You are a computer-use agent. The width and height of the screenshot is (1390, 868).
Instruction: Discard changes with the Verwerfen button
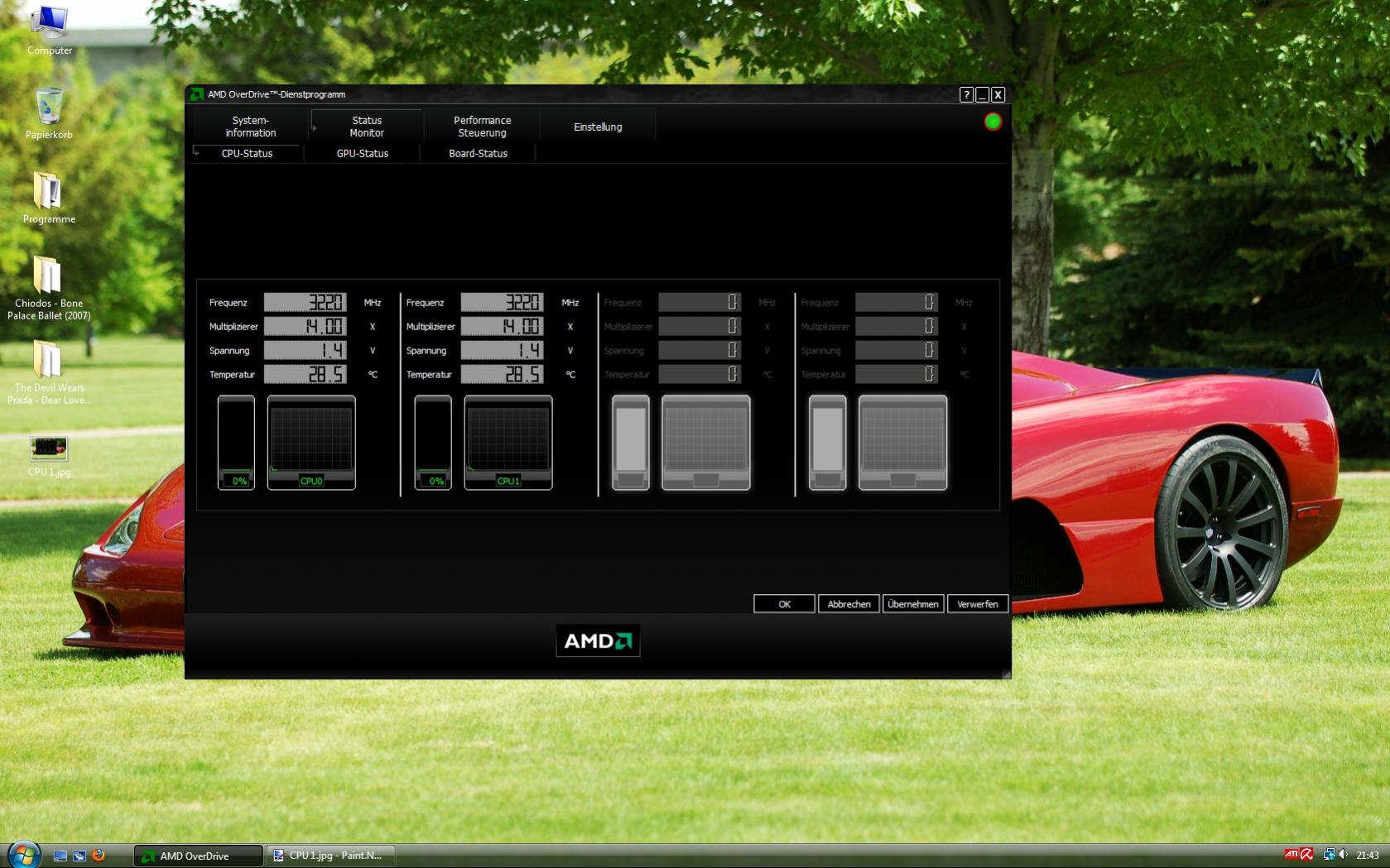click(978, 604)
